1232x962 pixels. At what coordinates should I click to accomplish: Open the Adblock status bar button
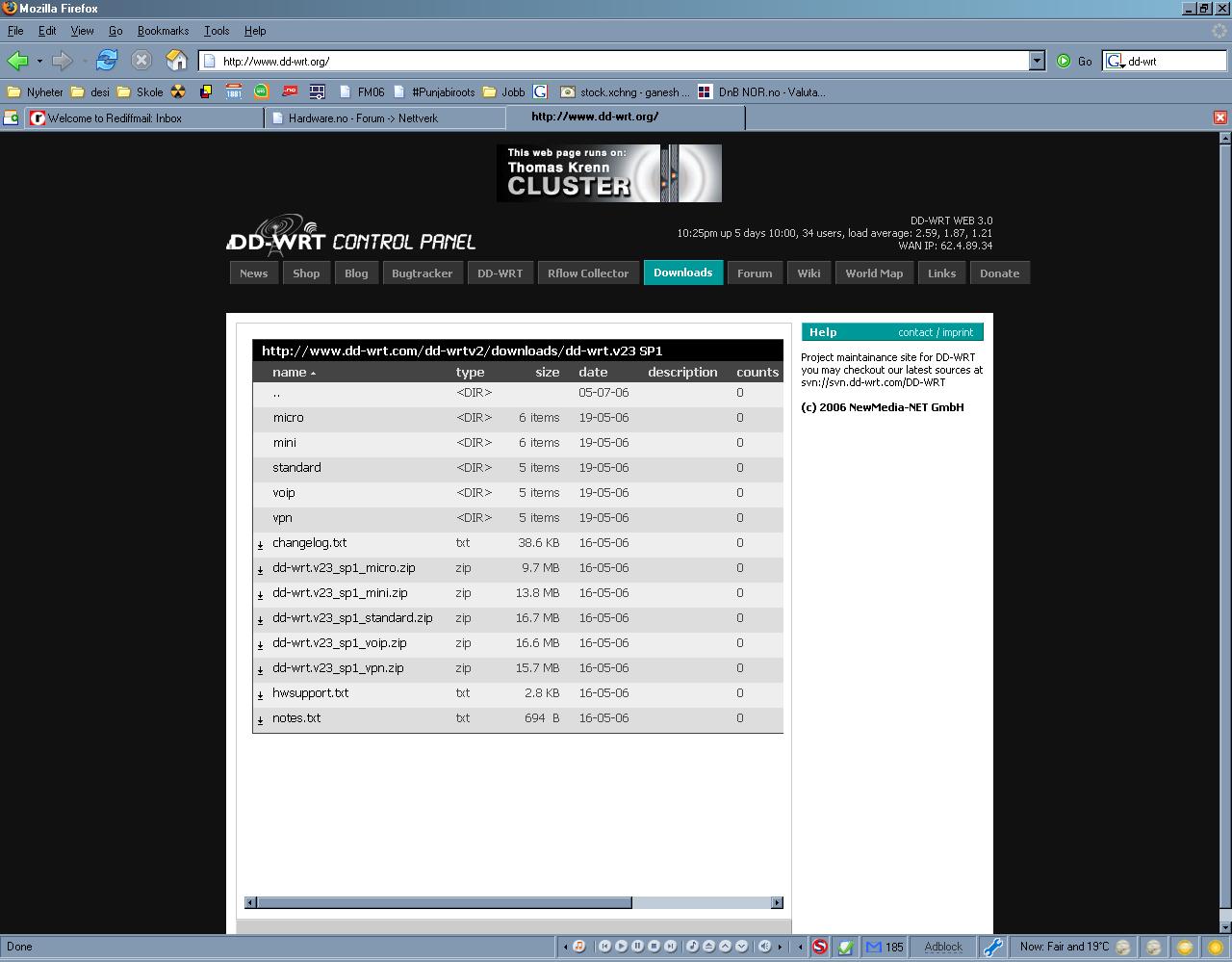pyautogui.click(x=942, y=947)
